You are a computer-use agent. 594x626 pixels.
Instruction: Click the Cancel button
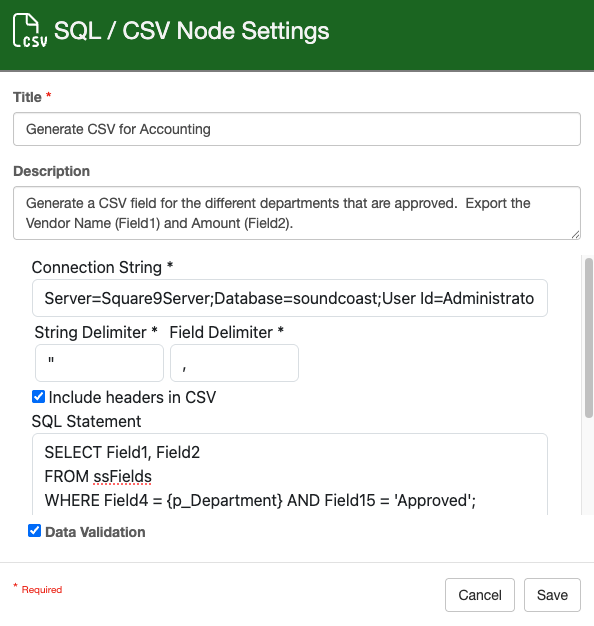480,595
